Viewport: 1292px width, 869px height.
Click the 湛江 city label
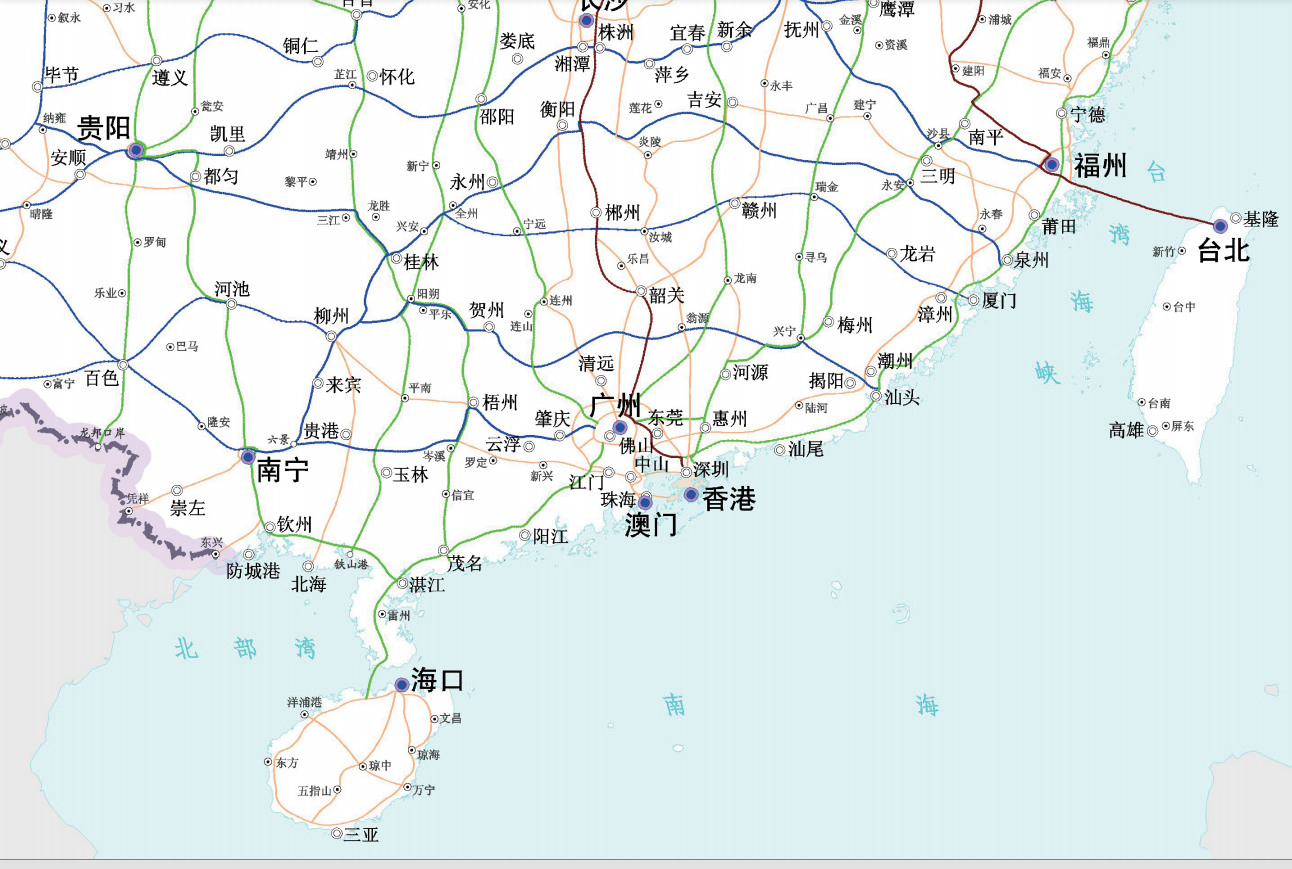pos(427,584)
